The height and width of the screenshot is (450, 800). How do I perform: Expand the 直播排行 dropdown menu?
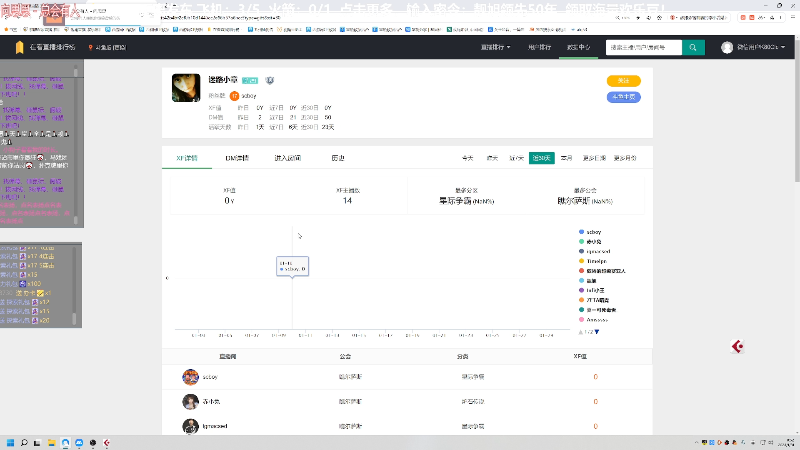[495, 47]
